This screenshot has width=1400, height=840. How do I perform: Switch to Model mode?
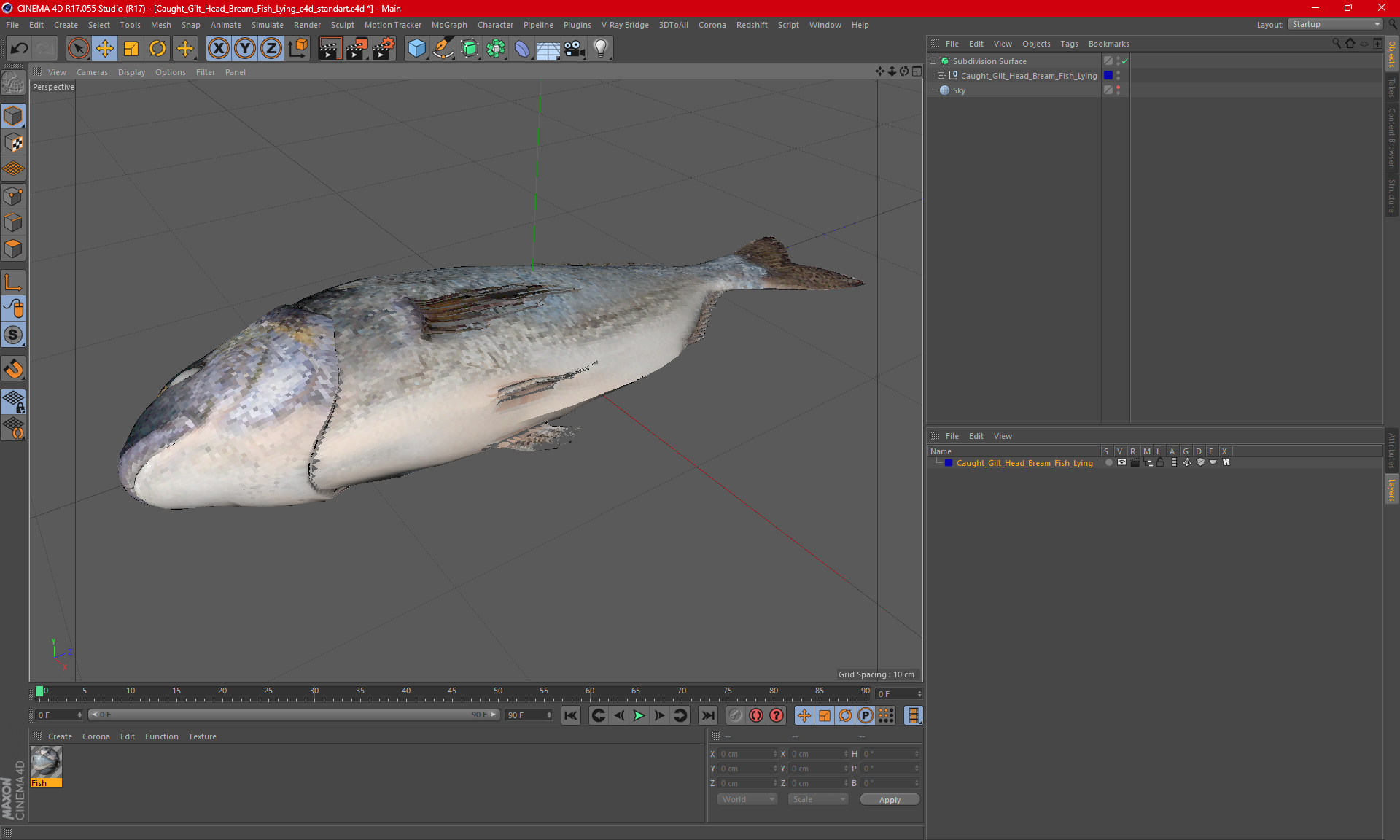click(13, 116)
